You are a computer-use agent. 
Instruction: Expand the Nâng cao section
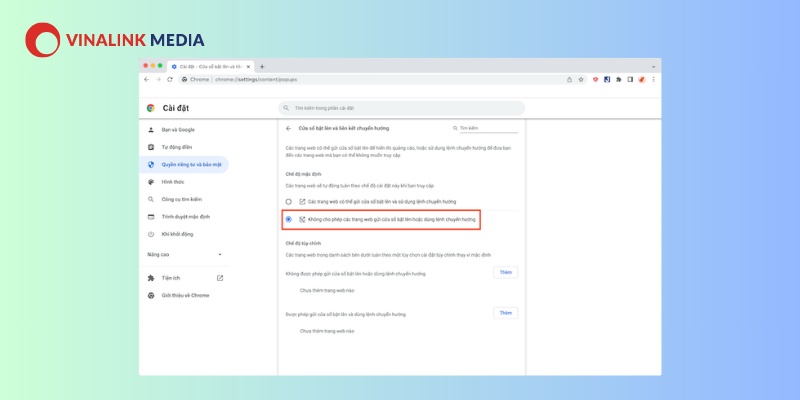(185, 254)
